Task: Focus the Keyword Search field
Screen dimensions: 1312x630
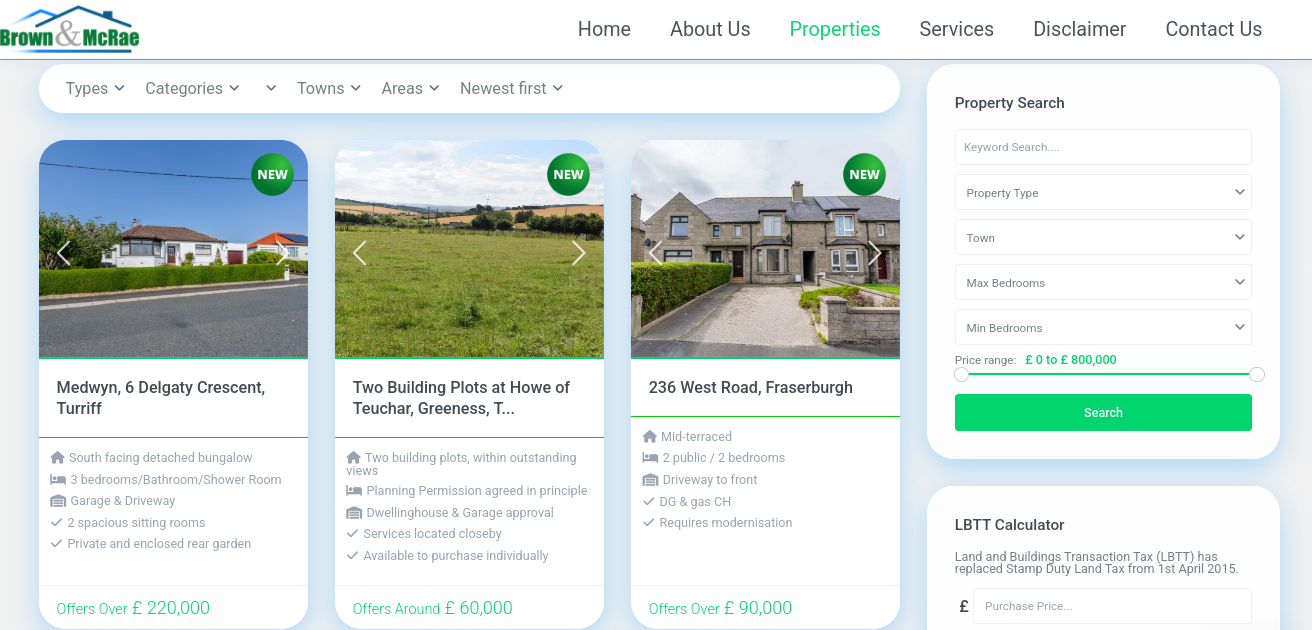Action: 1103,147
